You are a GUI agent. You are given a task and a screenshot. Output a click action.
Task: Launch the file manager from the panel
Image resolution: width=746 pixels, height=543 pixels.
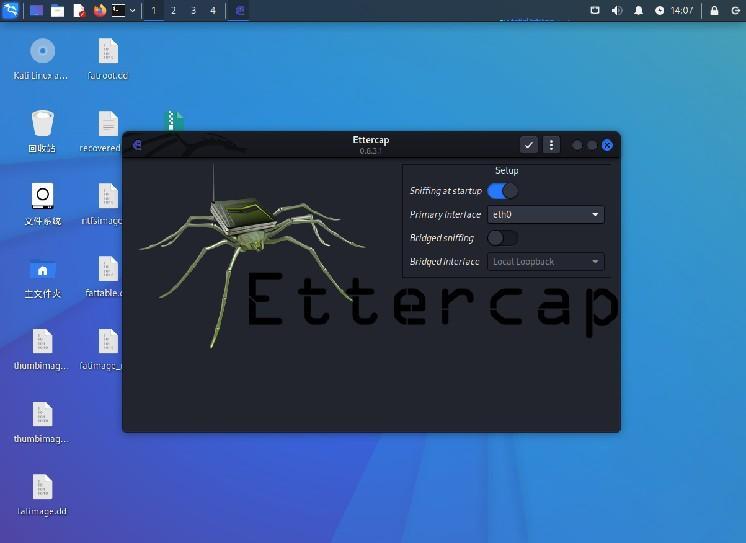[x=58, y=10]
